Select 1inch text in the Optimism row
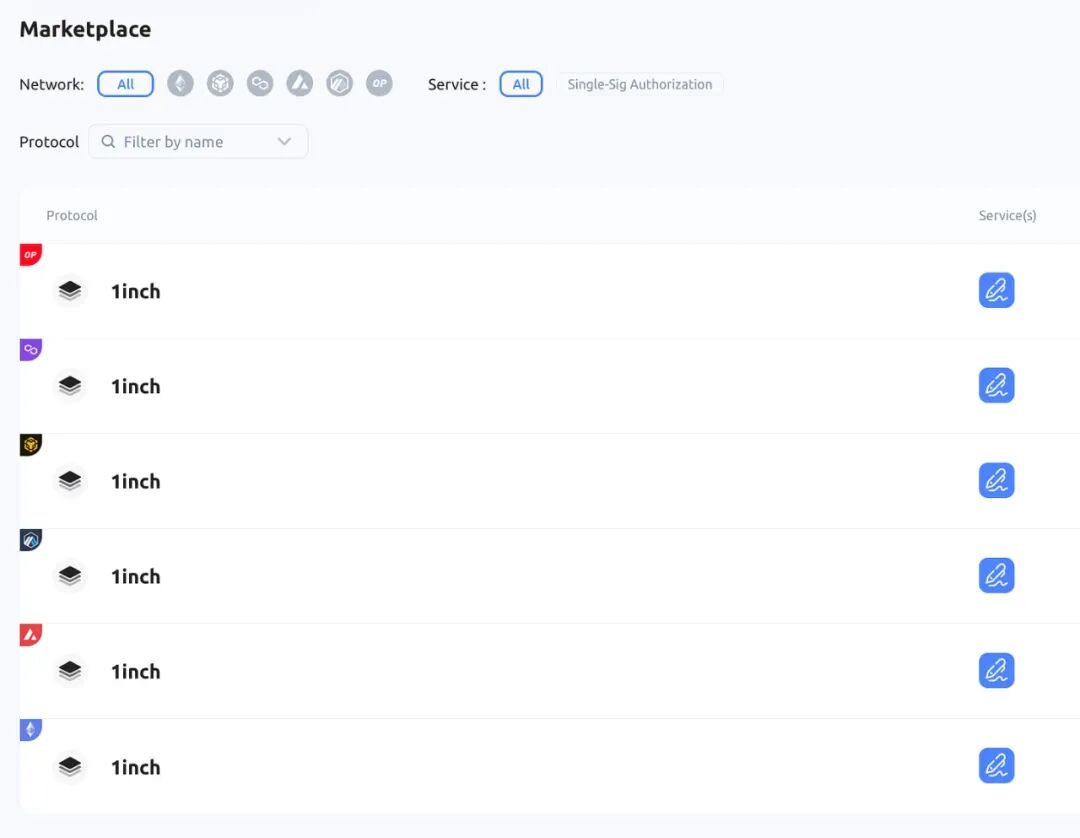 136,291
